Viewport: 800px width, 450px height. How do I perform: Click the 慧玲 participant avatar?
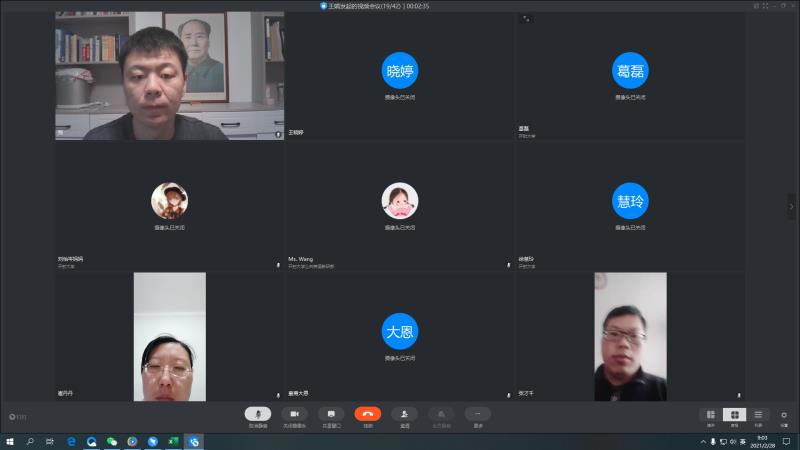(629, 201)
